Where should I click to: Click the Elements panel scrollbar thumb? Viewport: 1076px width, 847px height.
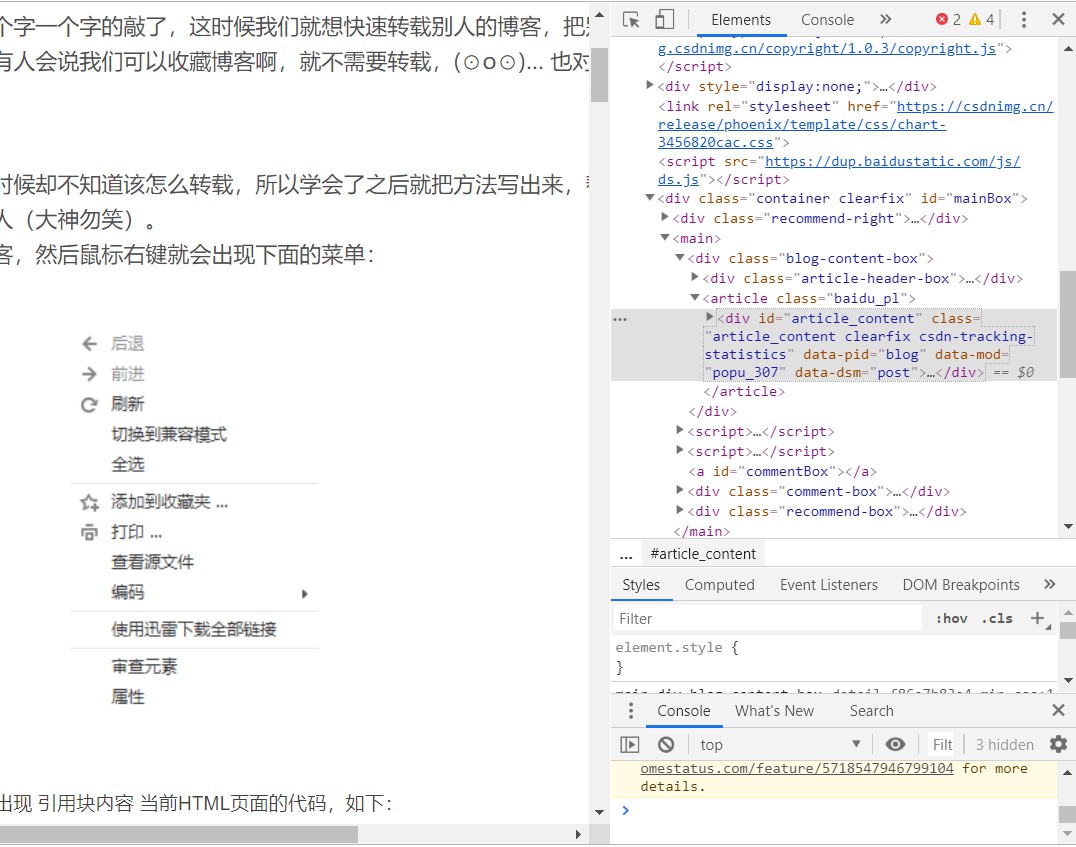pyautogui.click(x=1067, y=324)
